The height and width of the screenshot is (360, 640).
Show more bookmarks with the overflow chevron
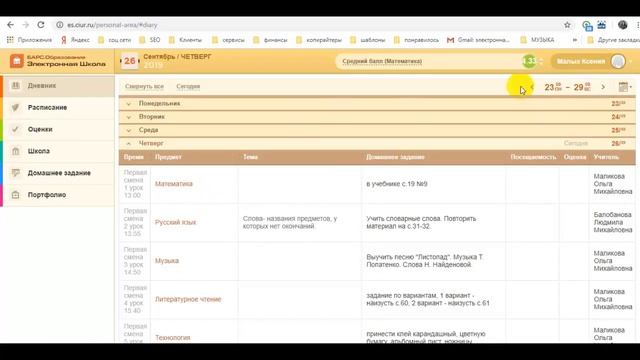click(x=575, y=40)
